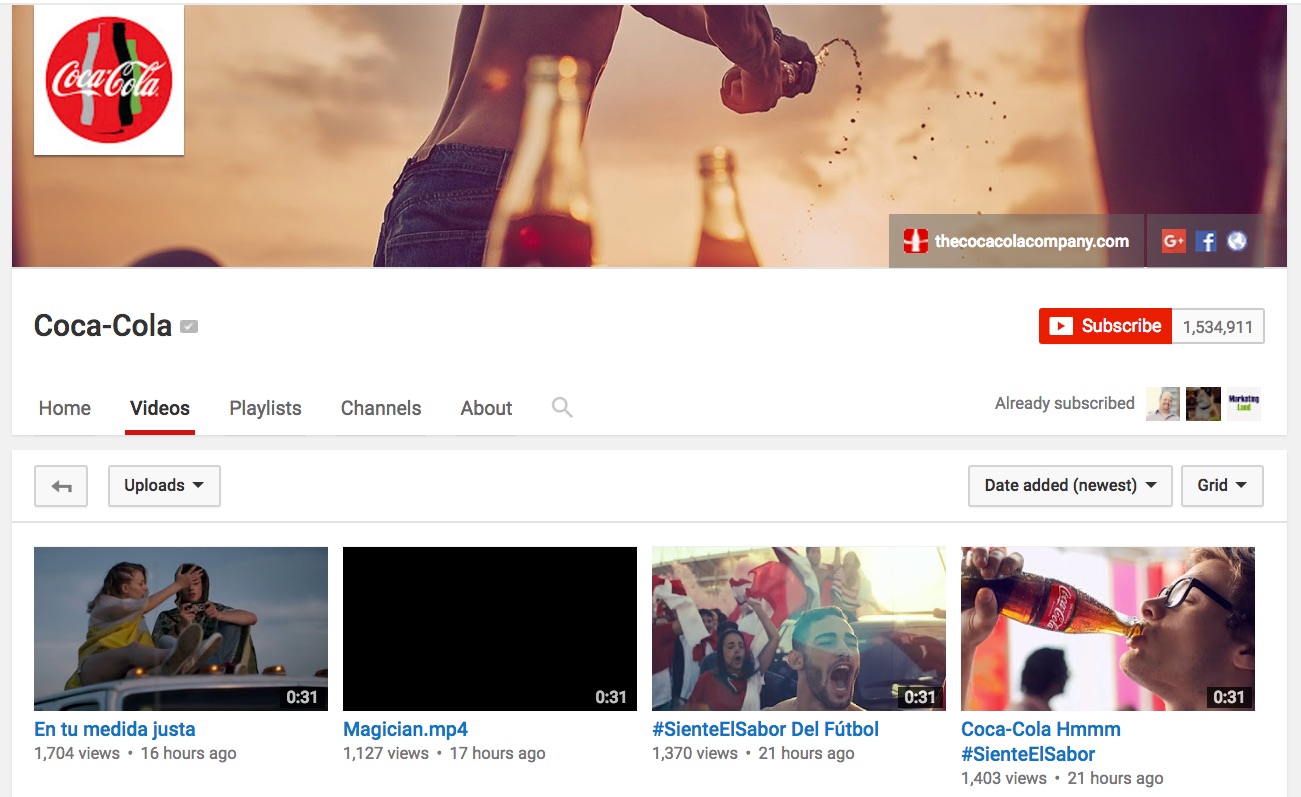Open the About tab
The height and width of the screenshot is (797, 1301).
coord(486,408)
